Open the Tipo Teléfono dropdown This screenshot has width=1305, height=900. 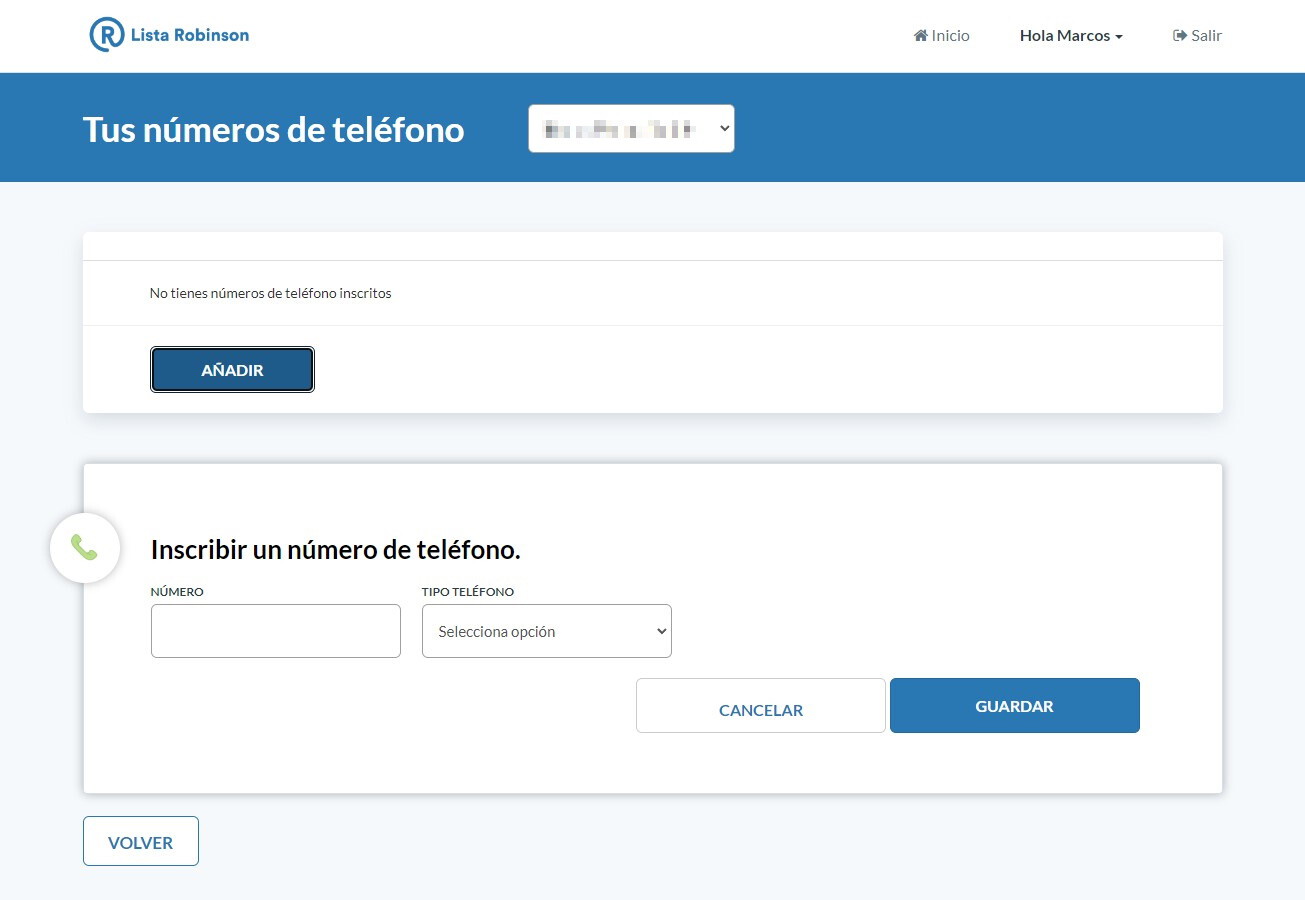pyautogui.click(x=547, y=631)
